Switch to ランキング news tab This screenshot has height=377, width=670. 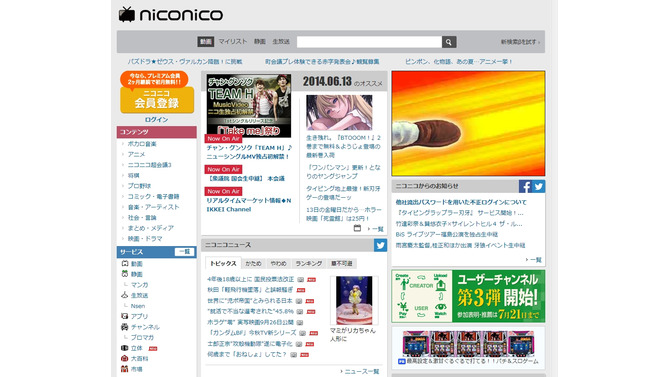[309, 264]
